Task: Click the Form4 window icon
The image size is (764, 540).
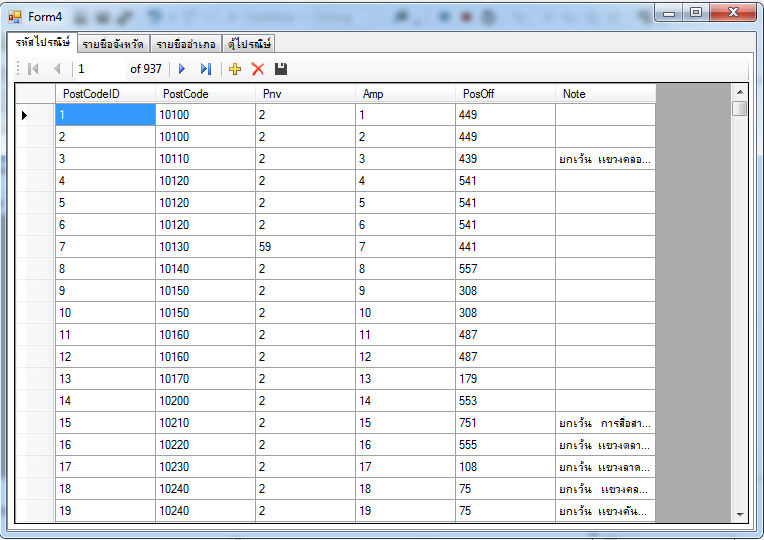Action: click(x=14, y=17)
